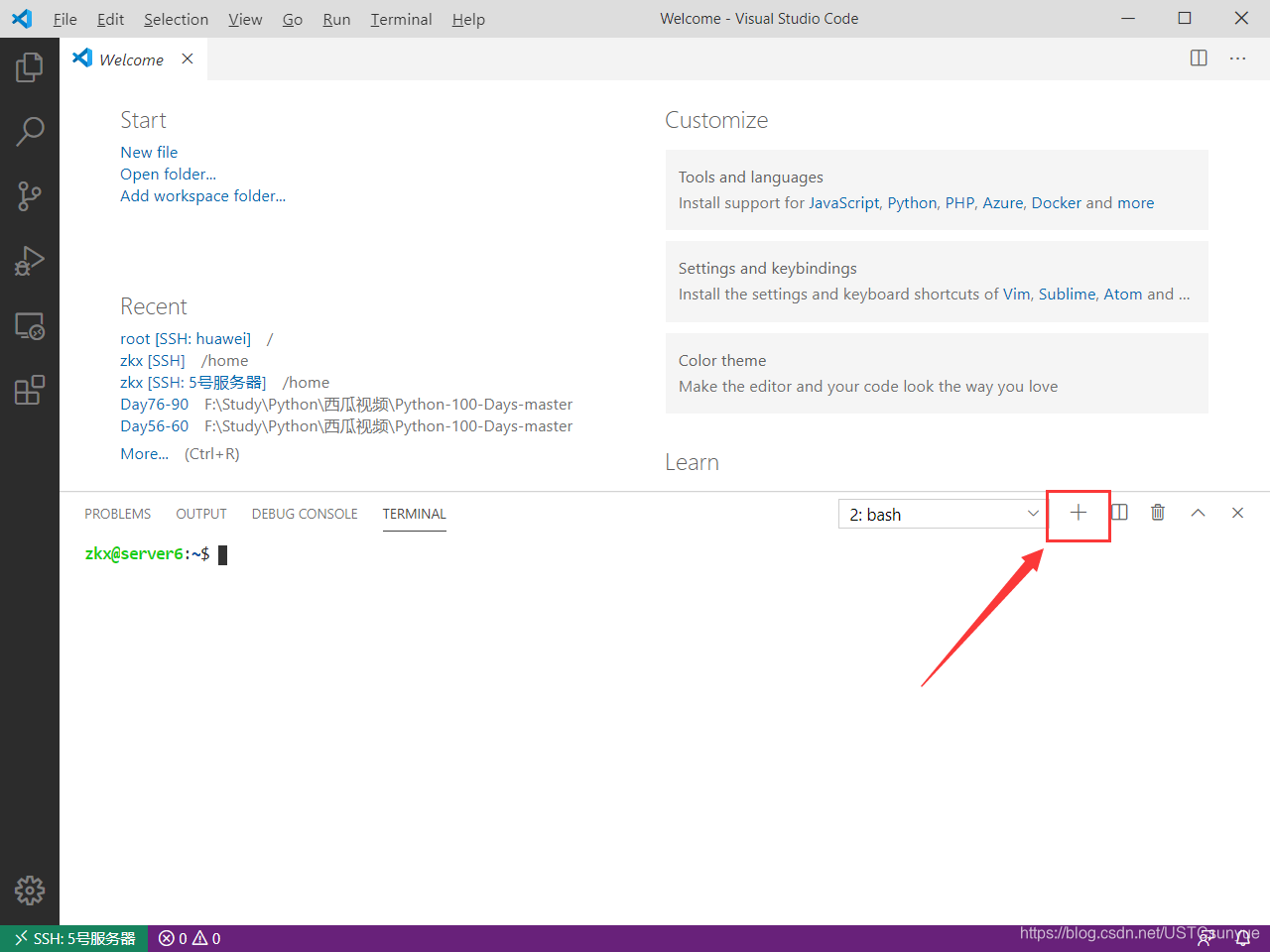
Task: Open the File menu
Action: [x=65, y=19]
